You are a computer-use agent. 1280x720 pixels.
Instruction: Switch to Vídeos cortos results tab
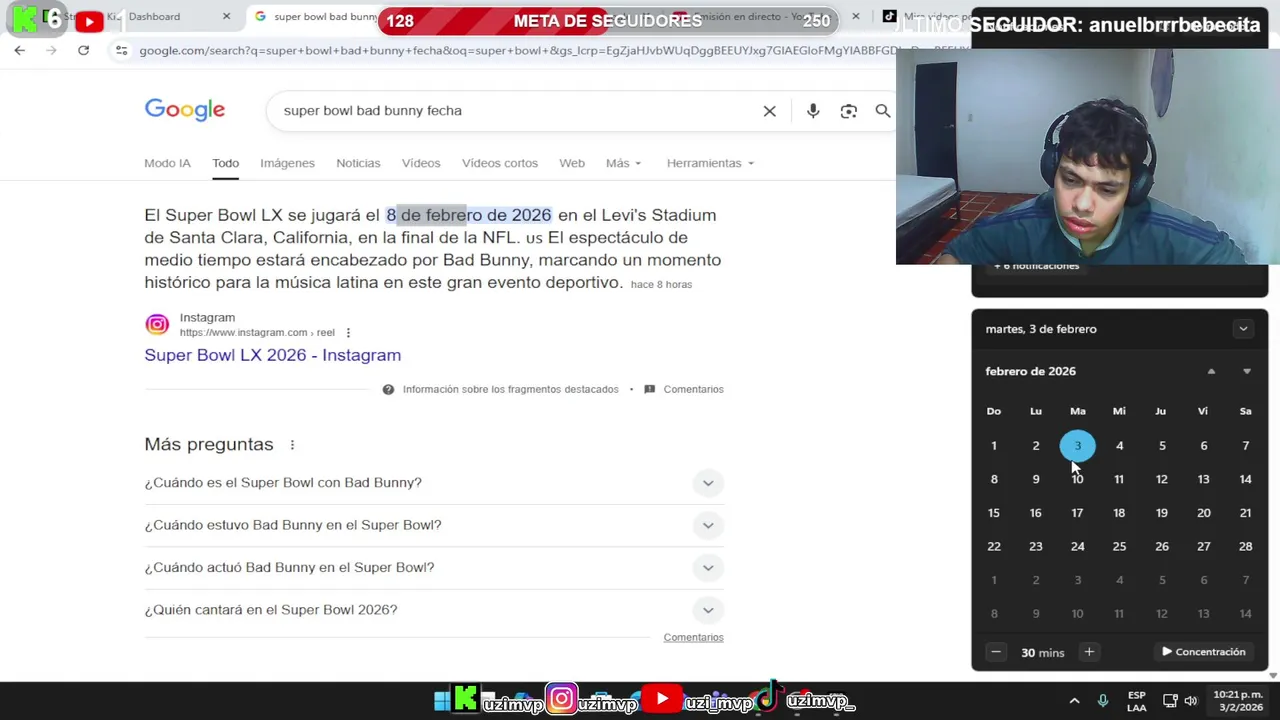[500, 163]
